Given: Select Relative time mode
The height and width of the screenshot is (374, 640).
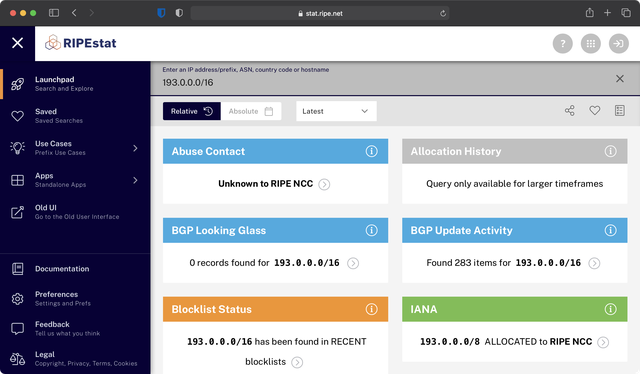Looking at the screenshot, I should (192, 111).
